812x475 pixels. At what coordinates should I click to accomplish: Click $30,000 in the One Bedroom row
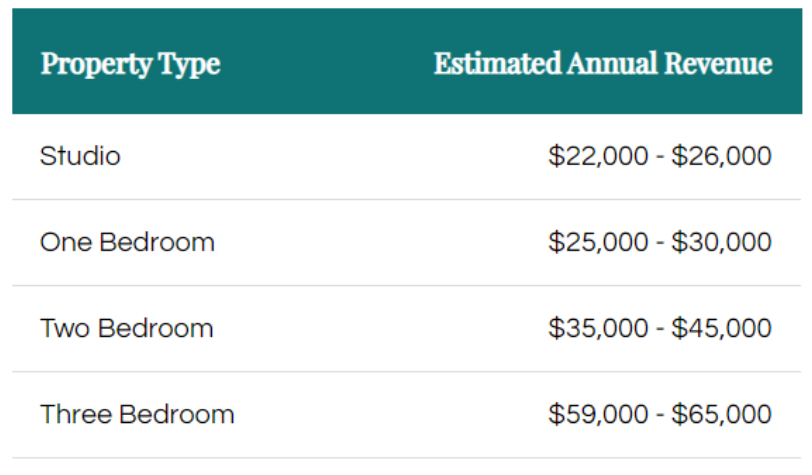[x=722, y=242]
